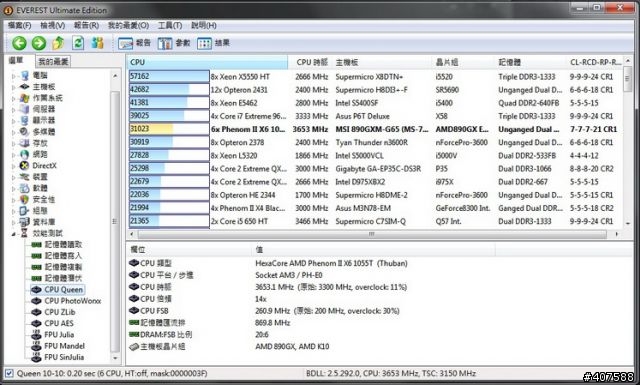Expand the multimedia tree node
The width and height of the screenshot is (640, 385).
13,132
